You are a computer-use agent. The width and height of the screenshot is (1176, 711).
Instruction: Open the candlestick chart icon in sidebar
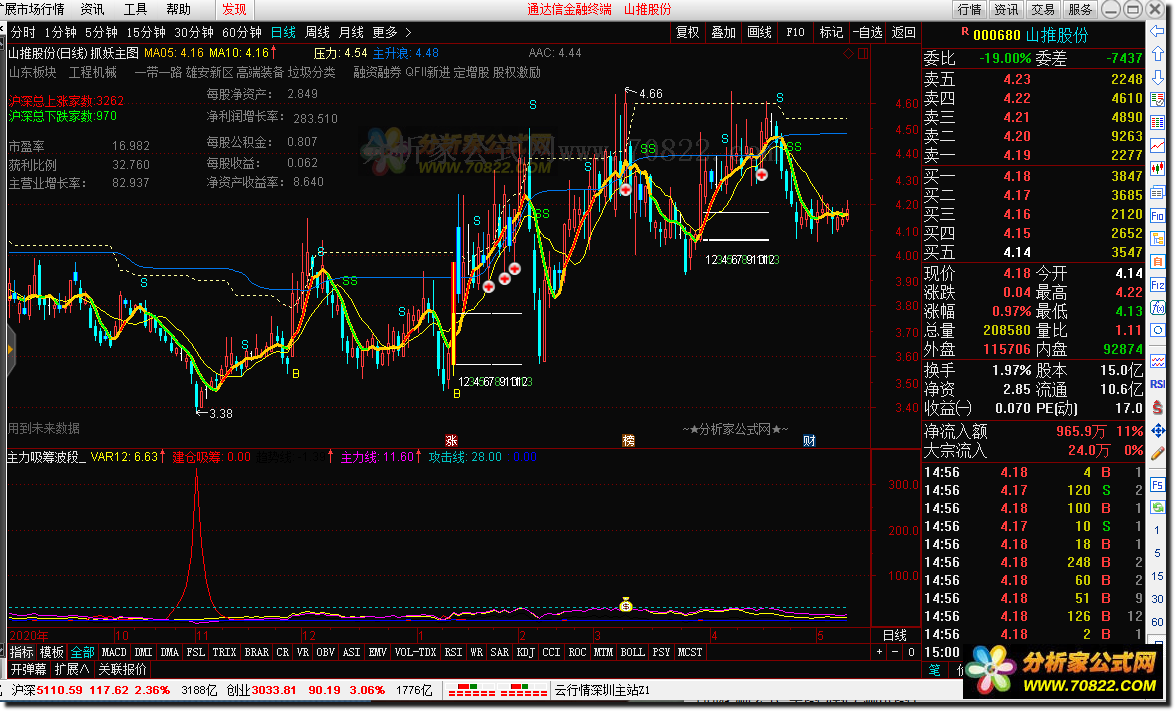pyautogui.click(x=1157, y=170)
